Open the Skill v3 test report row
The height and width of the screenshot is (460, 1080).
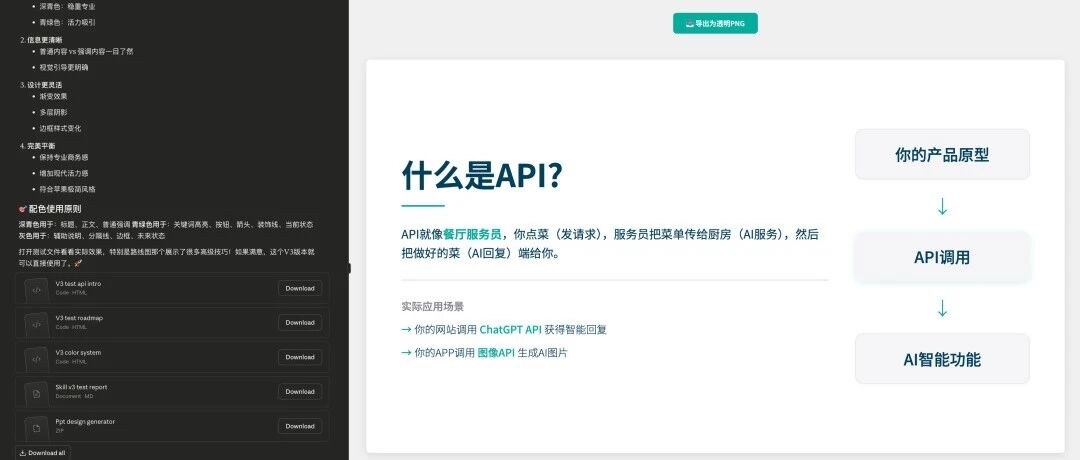click(172, 392)
